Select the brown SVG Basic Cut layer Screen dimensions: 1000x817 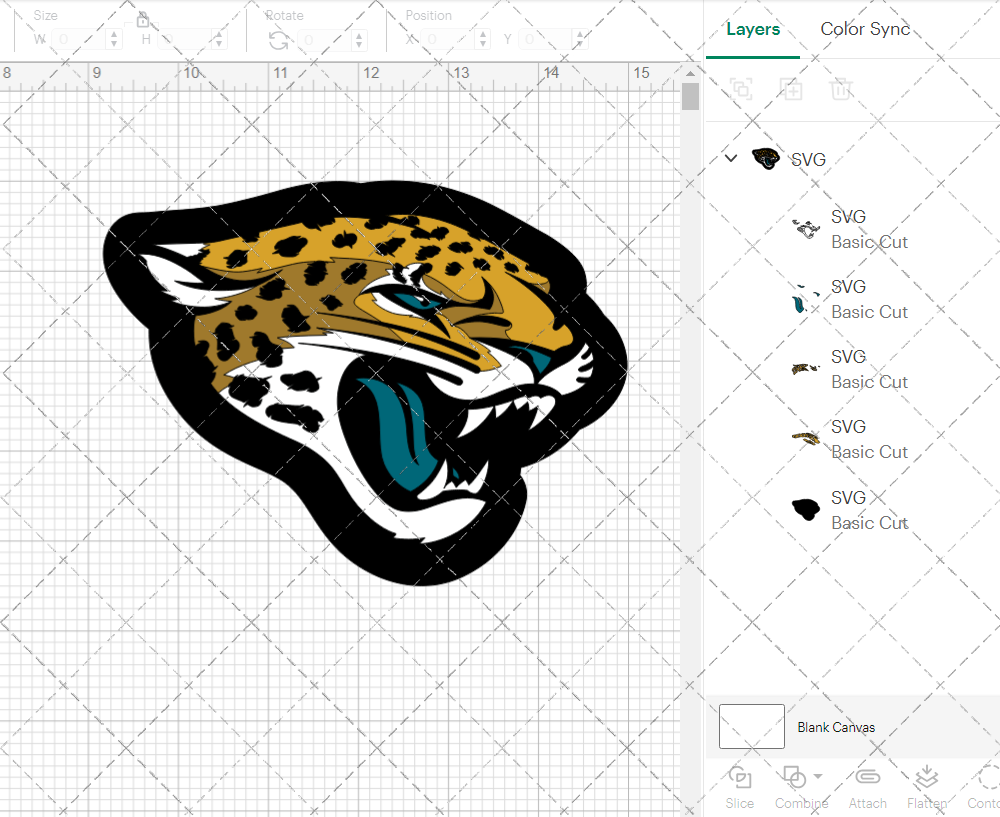[852, 369]
